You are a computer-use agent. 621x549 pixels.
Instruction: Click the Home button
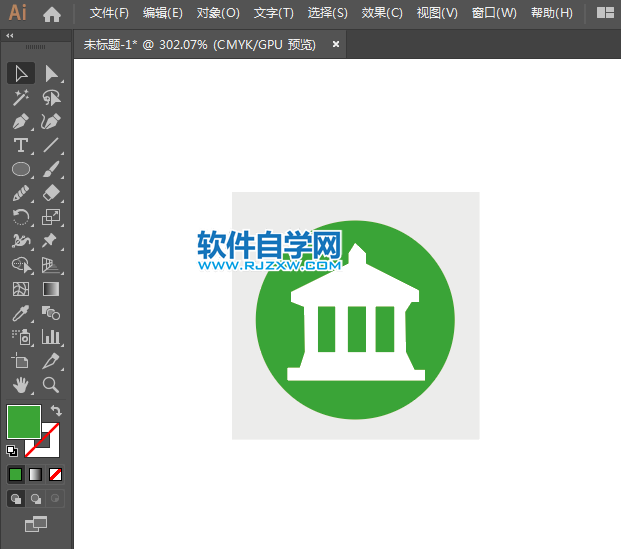52,13
